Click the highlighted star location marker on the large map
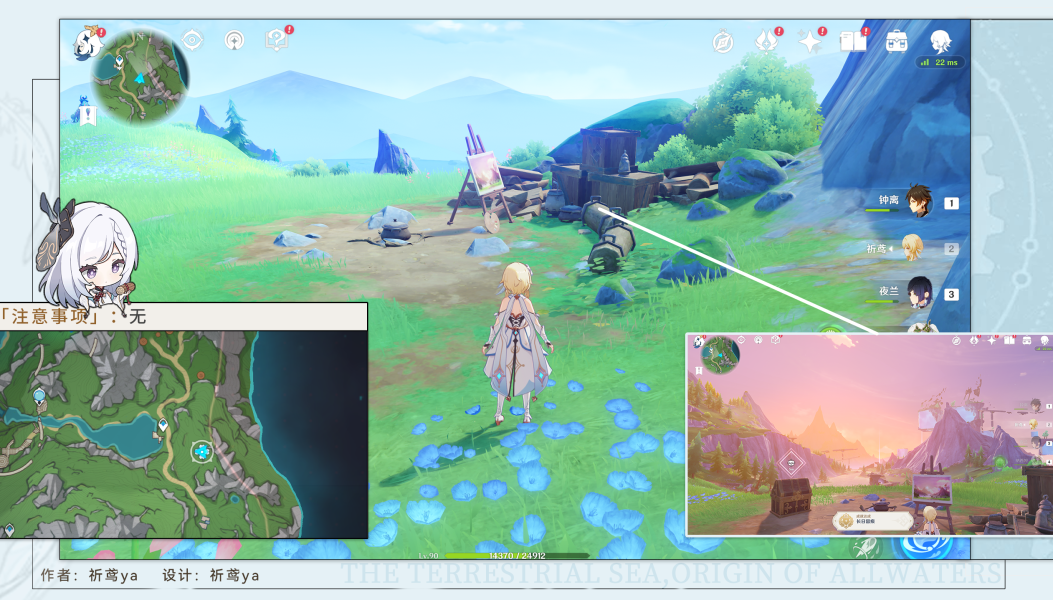Viewport: 1053px width, 600px height. [201, 452]
